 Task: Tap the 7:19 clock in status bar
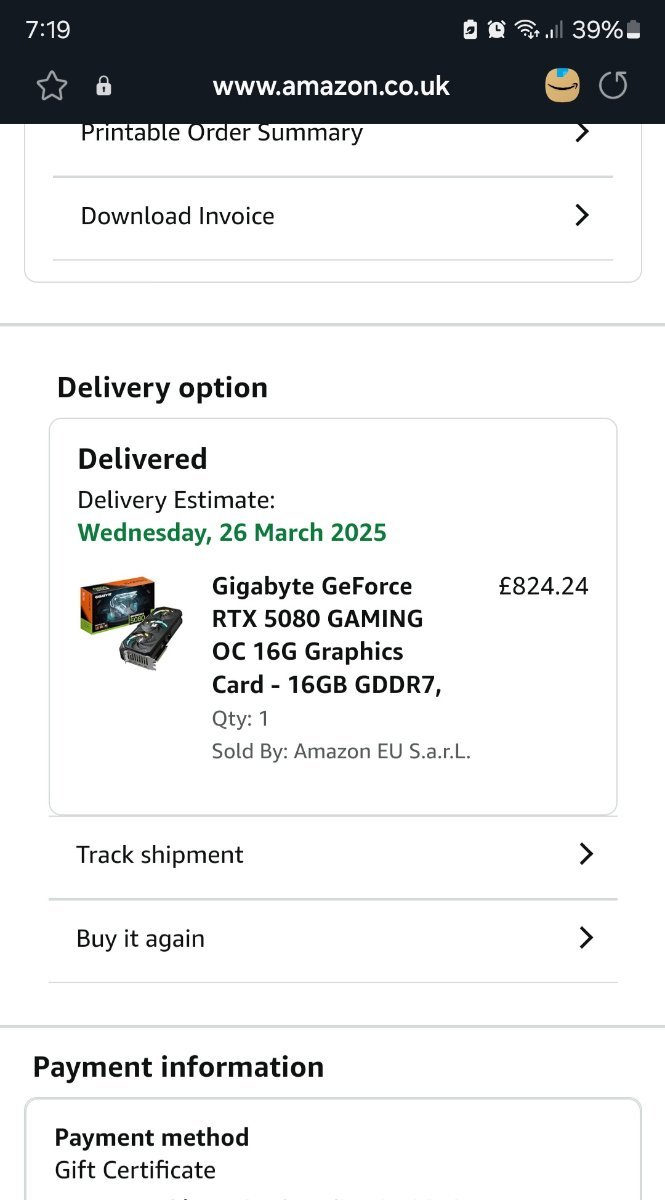coord(48,30)
